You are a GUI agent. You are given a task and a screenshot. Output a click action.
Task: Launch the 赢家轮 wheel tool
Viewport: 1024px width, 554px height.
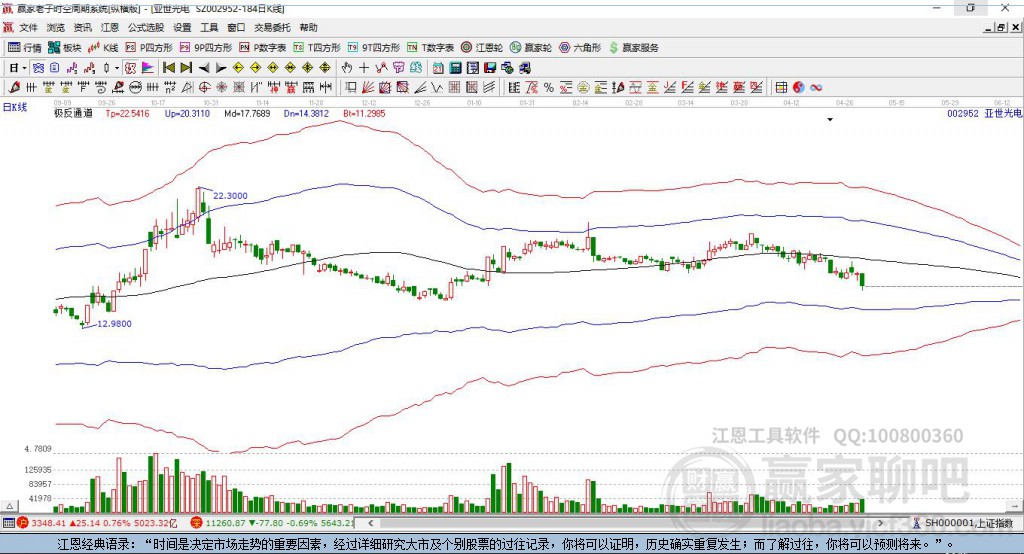(x=531, y=48)
